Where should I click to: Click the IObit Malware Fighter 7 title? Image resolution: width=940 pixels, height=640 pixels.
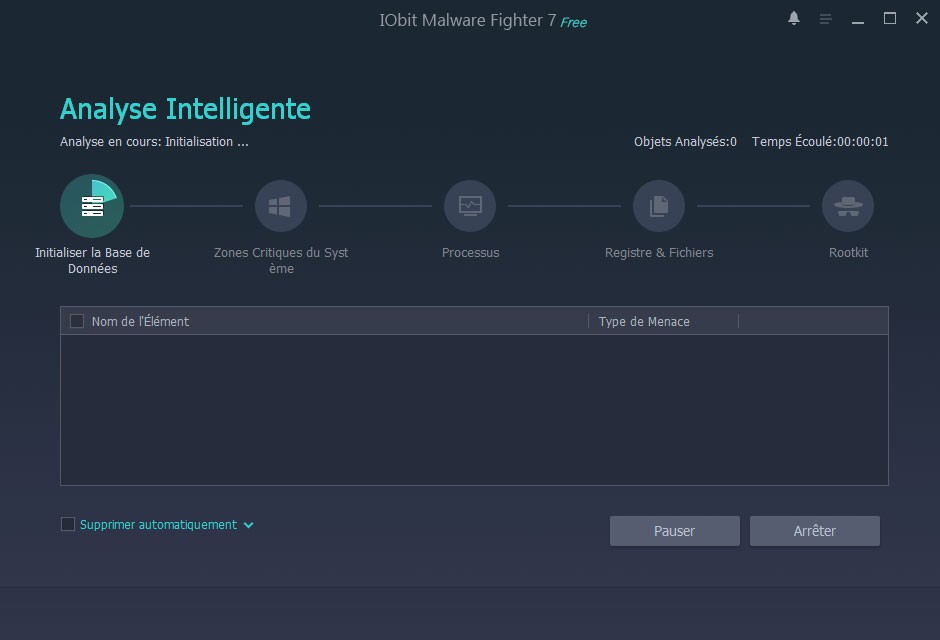point(468,20)
